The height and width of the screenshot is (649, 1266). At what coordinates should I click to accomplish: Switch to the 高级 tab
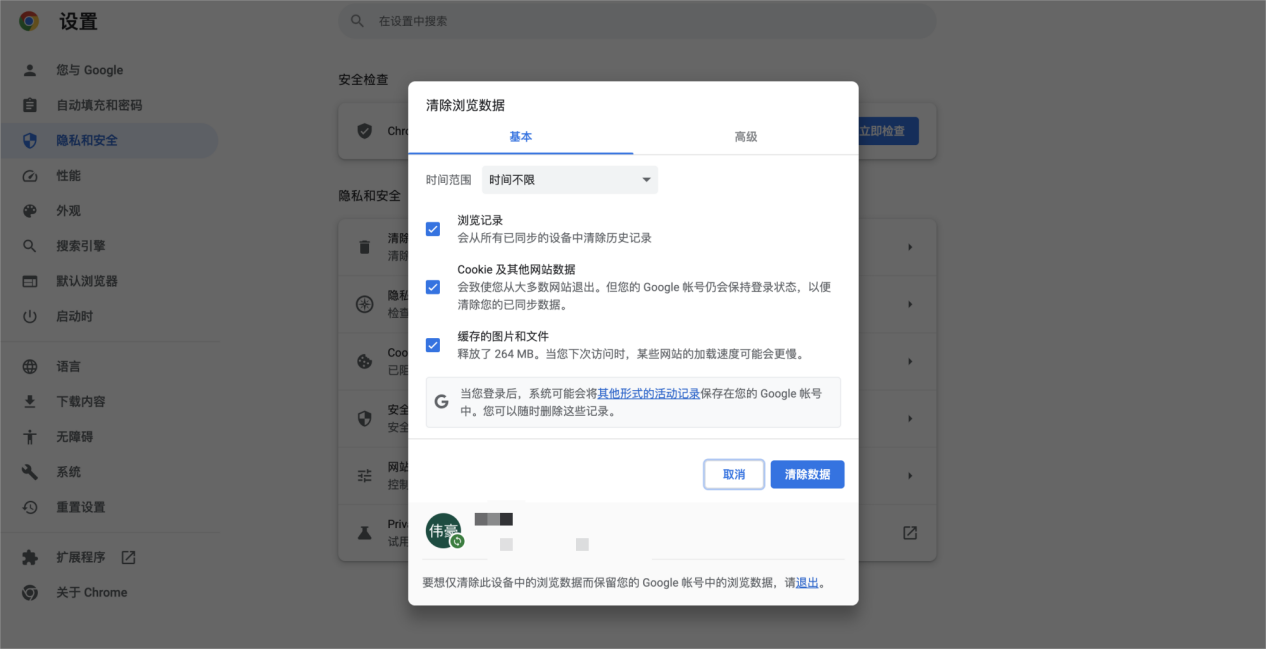[x=746, y=137]
